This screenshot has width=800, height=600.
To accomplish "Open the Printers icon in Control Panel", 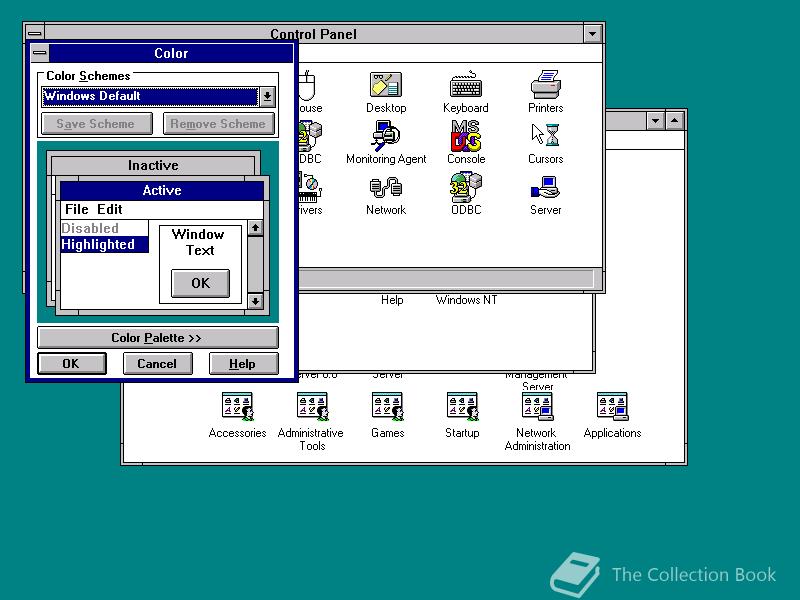I will coord(545,92).
